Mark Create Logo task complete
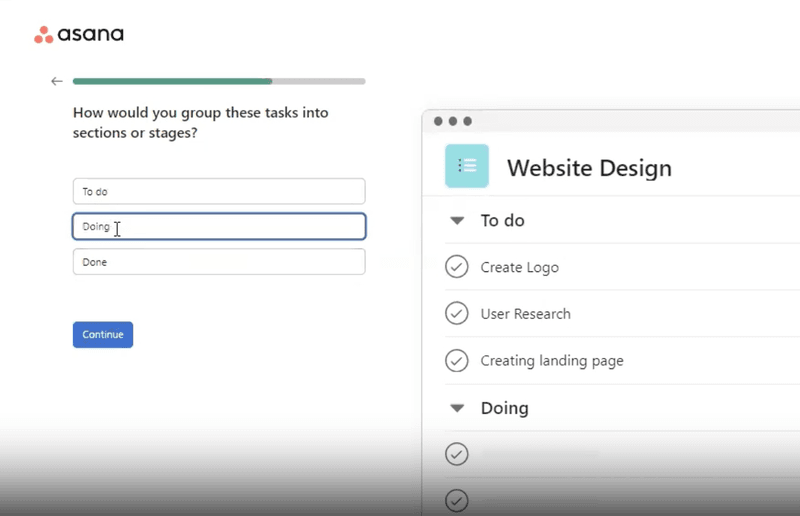 456,267
